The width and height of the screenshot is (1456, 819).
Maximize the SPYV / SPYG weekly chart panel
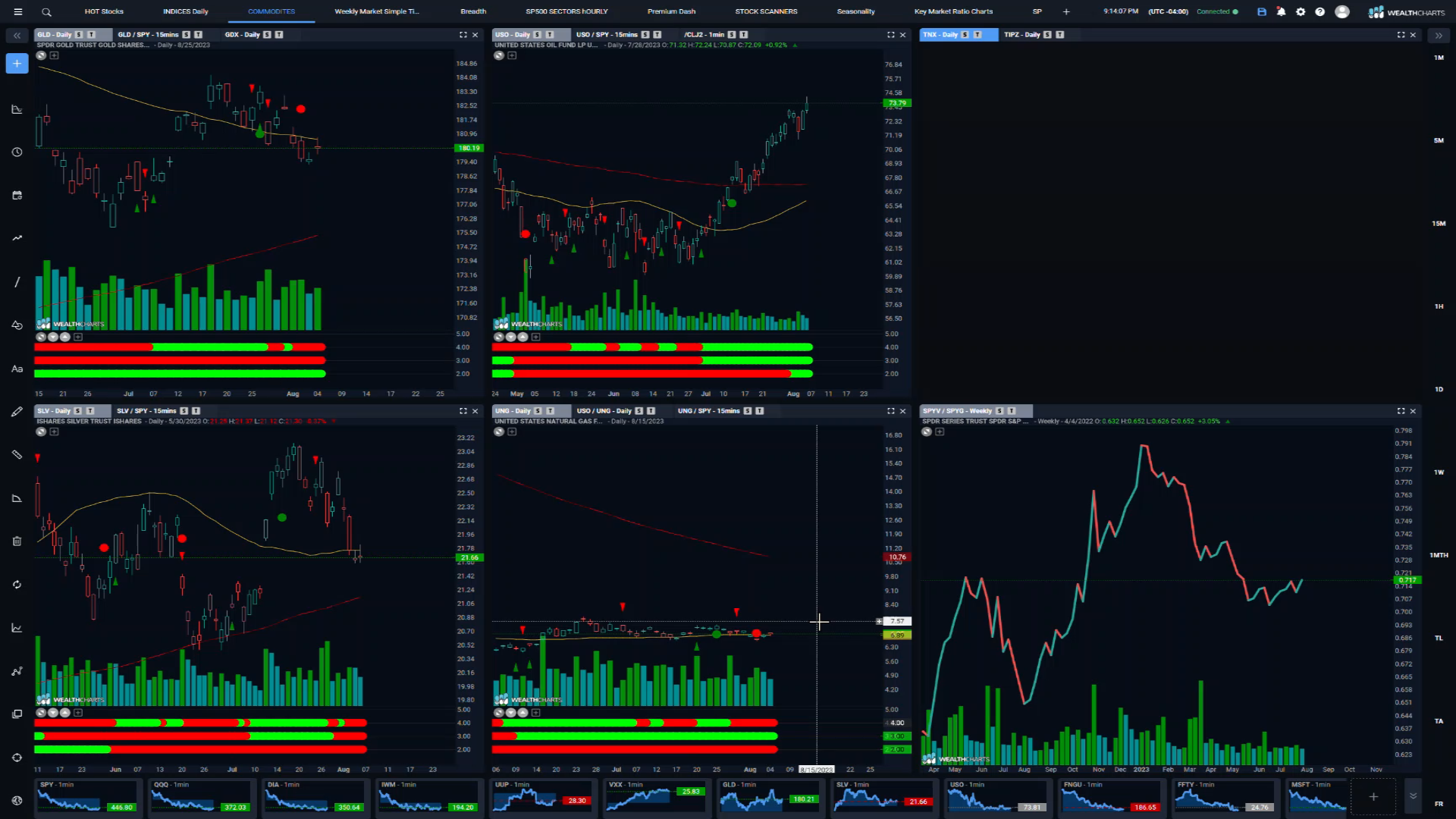click(1401, 411)
